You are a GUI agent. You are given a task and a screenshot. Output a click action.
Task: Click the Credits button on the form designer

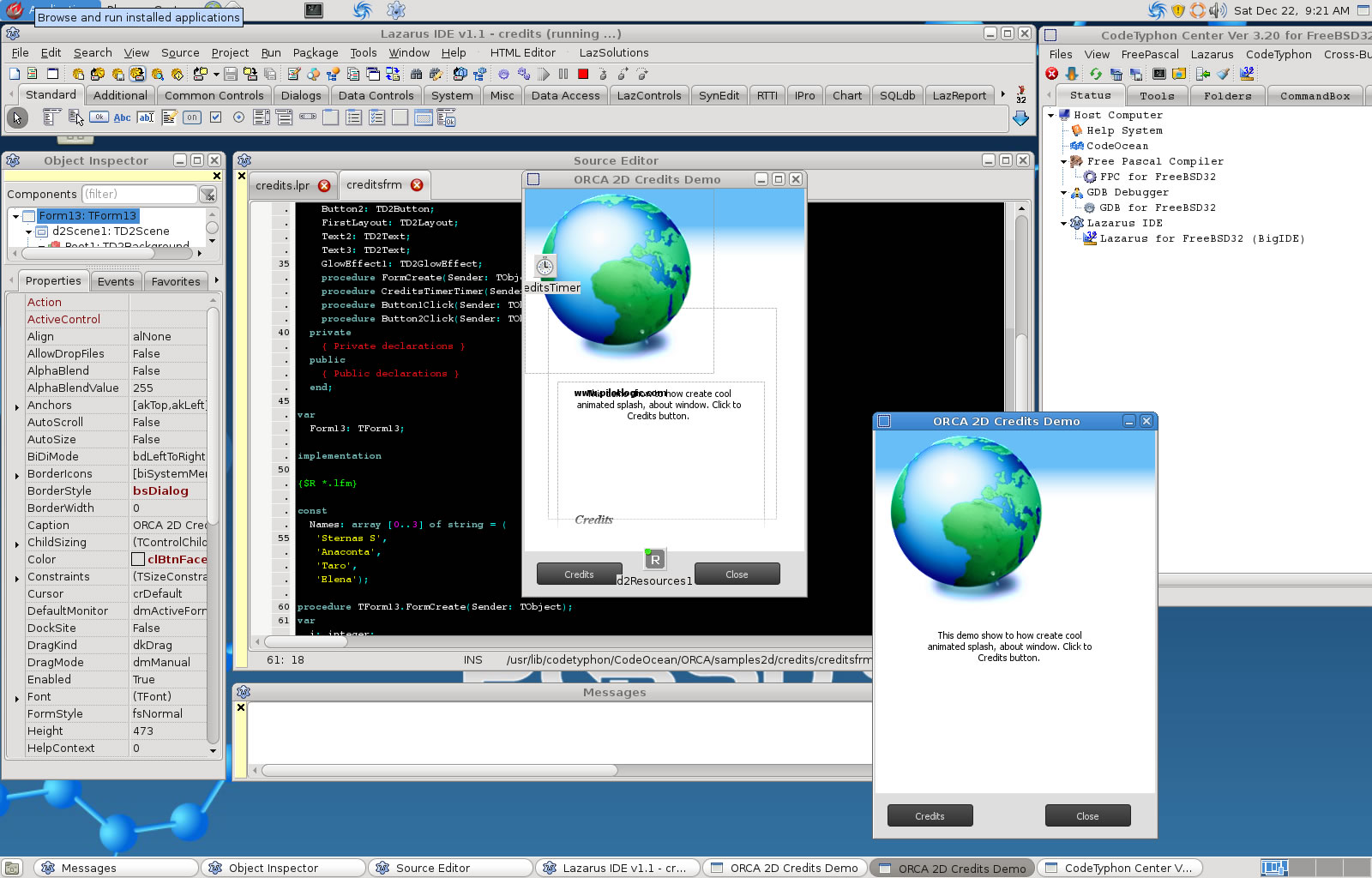pyautogui.click(x=579, y=574)
